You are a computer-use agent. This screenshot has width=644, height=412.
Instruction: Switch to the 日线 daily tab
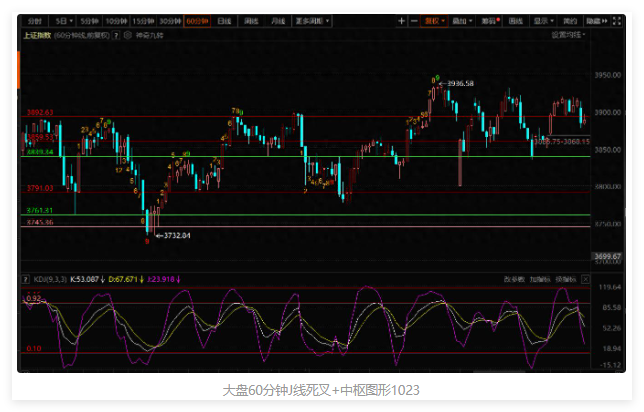click(x=223, y=20)
